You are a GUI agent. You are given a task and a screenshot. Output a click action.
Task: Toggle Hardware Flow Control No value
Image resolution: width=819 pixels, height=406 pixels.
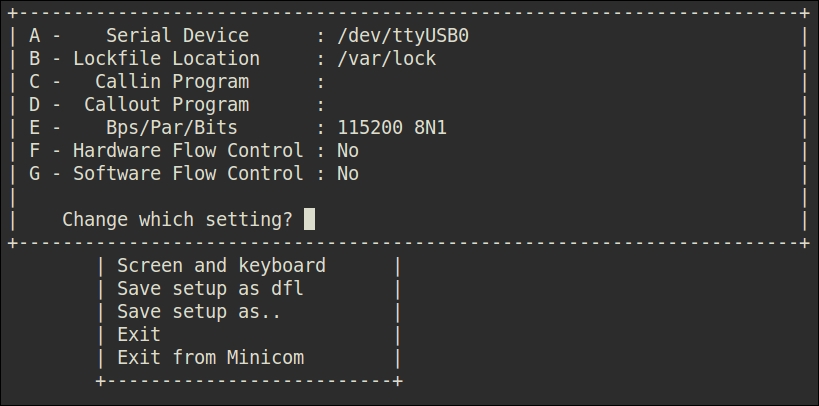pos(348,150)
